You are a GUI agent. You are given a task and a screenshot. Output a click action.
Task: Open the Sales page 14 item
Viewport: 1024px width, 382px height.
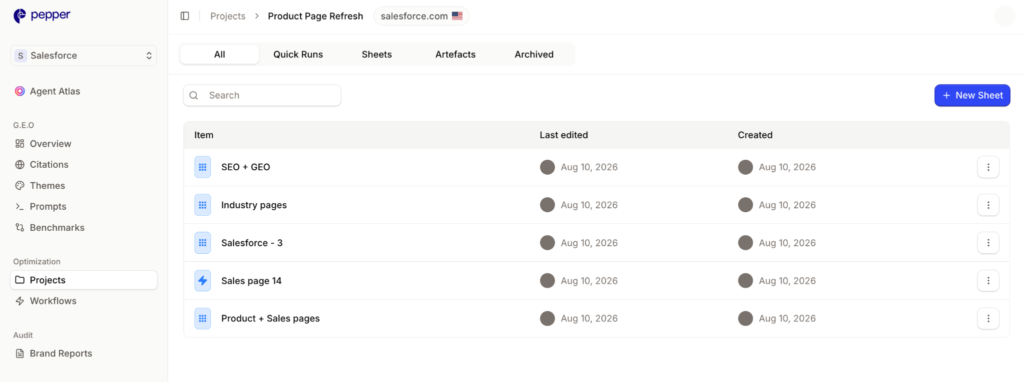tap(251, 281)
